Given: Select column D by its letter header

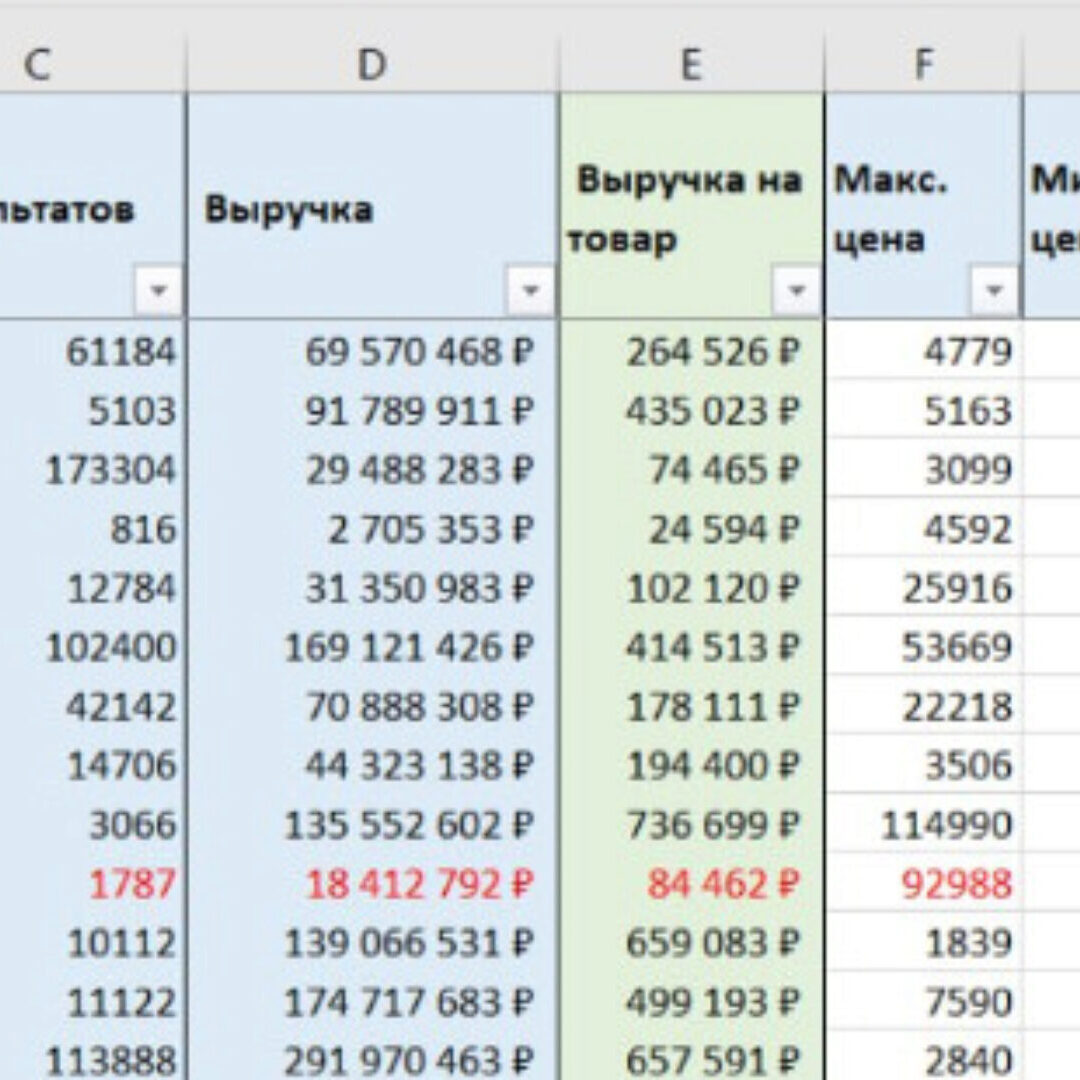Looking at the screenshot, I should 372,66.
